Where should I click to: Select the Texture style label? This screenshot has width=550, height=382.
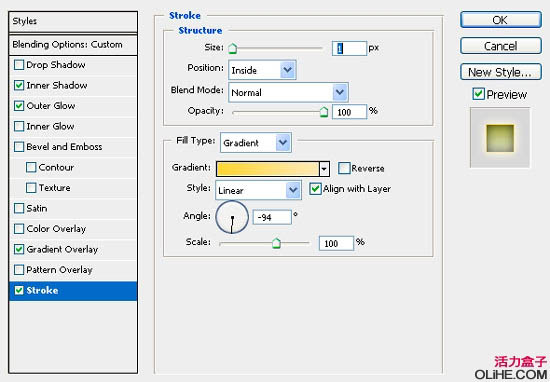[54, 188]
